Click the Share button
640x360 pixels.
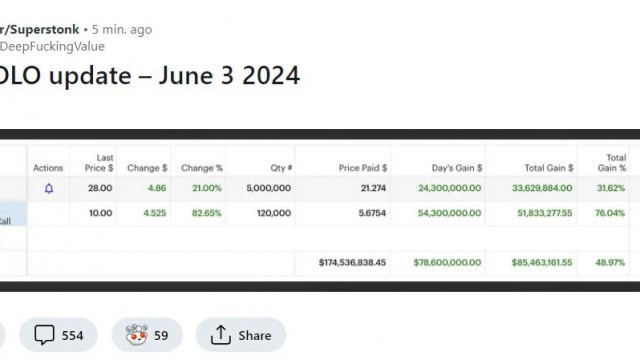241,335
